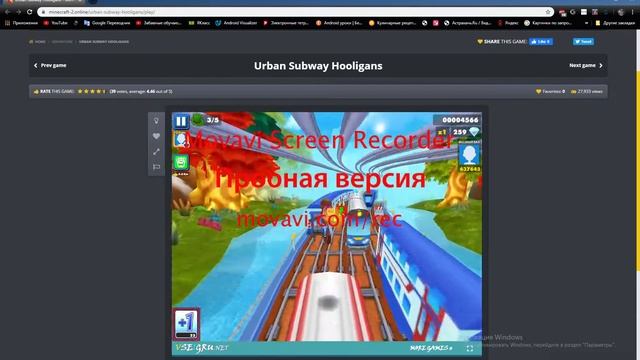Click the page vertical scrollbar

pos(638,171)
